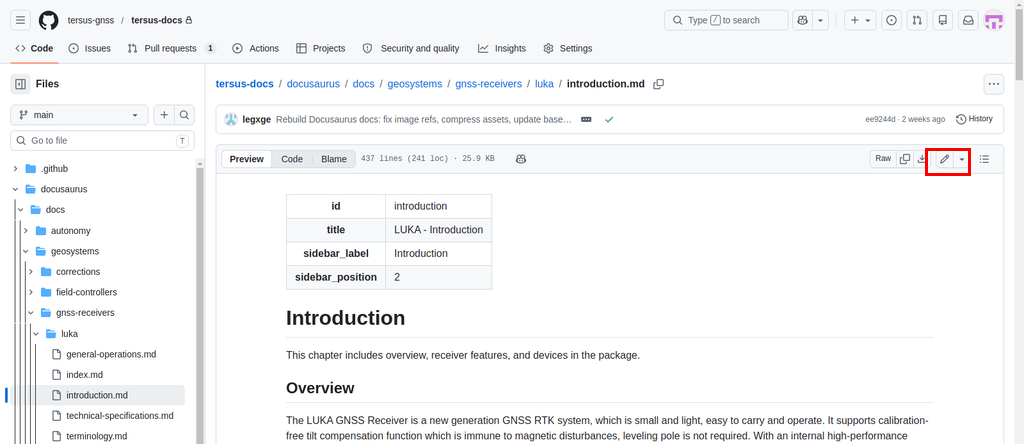Open the hamburger navigation menu
This screenshot has height=444, width=1024.
point(20,20)
